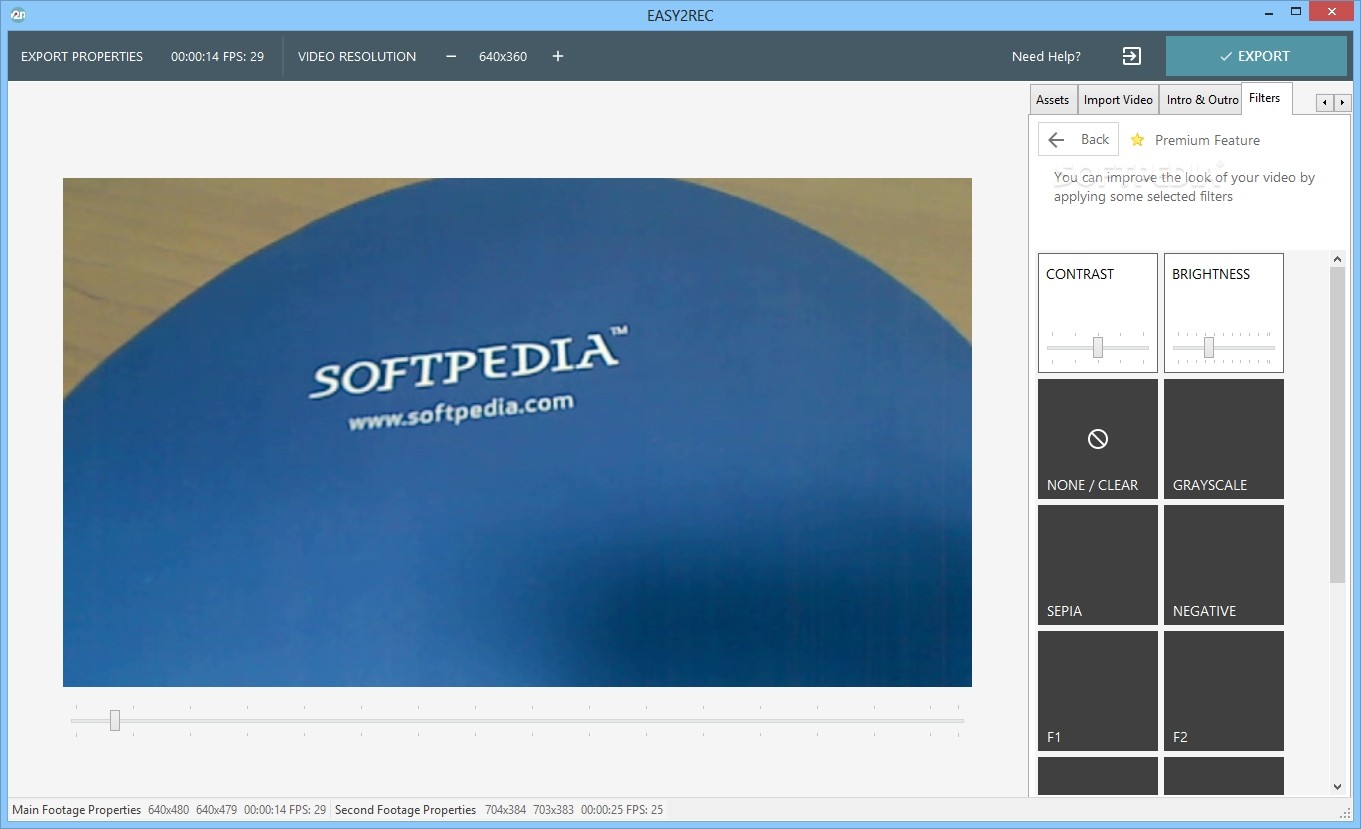Click the Premium Feature label
1361x829 pixels.
click(x=1207, y=140)
